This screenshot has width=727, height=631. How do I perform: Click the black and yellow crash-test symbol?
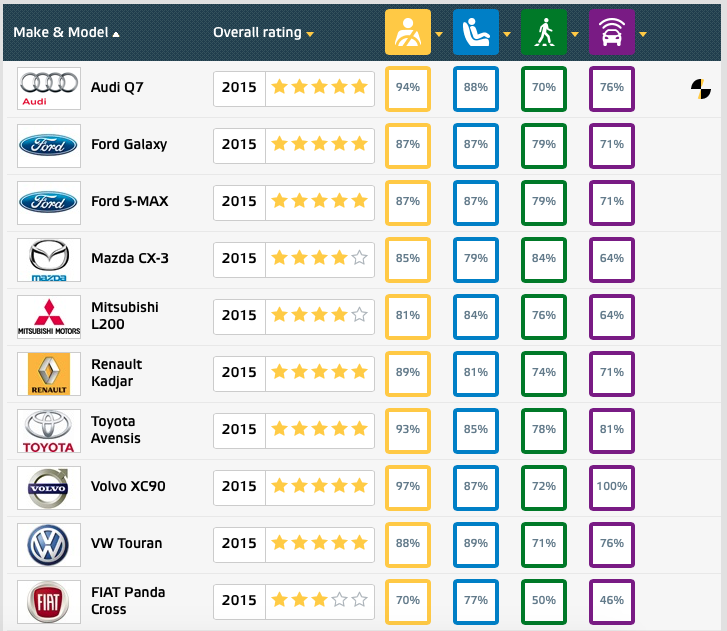click(701, 89)
